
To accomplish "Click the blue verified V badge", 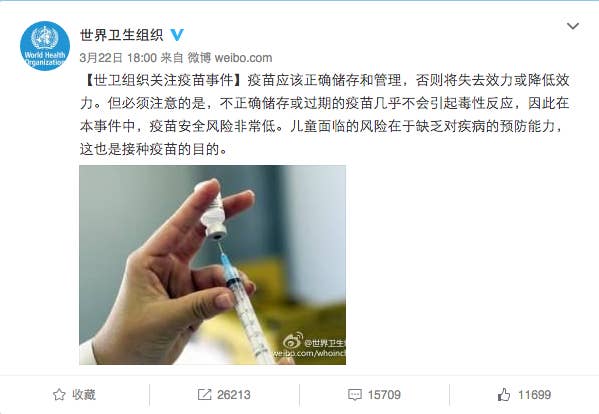I will pyautogui.click(x=177, y=35).
